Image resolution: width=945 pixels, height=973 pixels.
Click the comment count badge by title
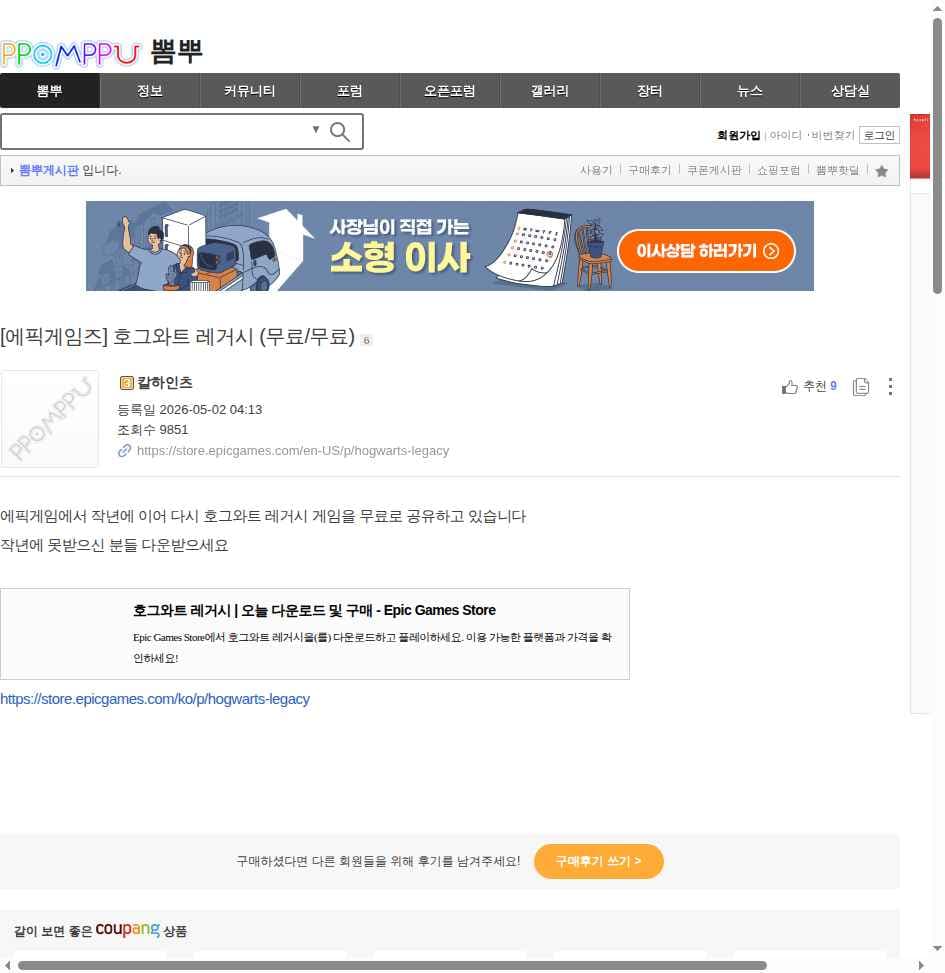tap(366, 340)
